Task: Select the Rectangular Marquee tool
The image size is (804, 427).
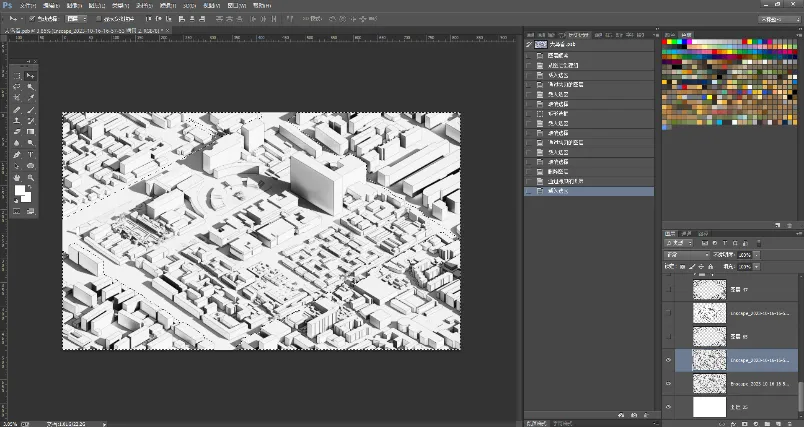Action: click(x=17, y=76)
